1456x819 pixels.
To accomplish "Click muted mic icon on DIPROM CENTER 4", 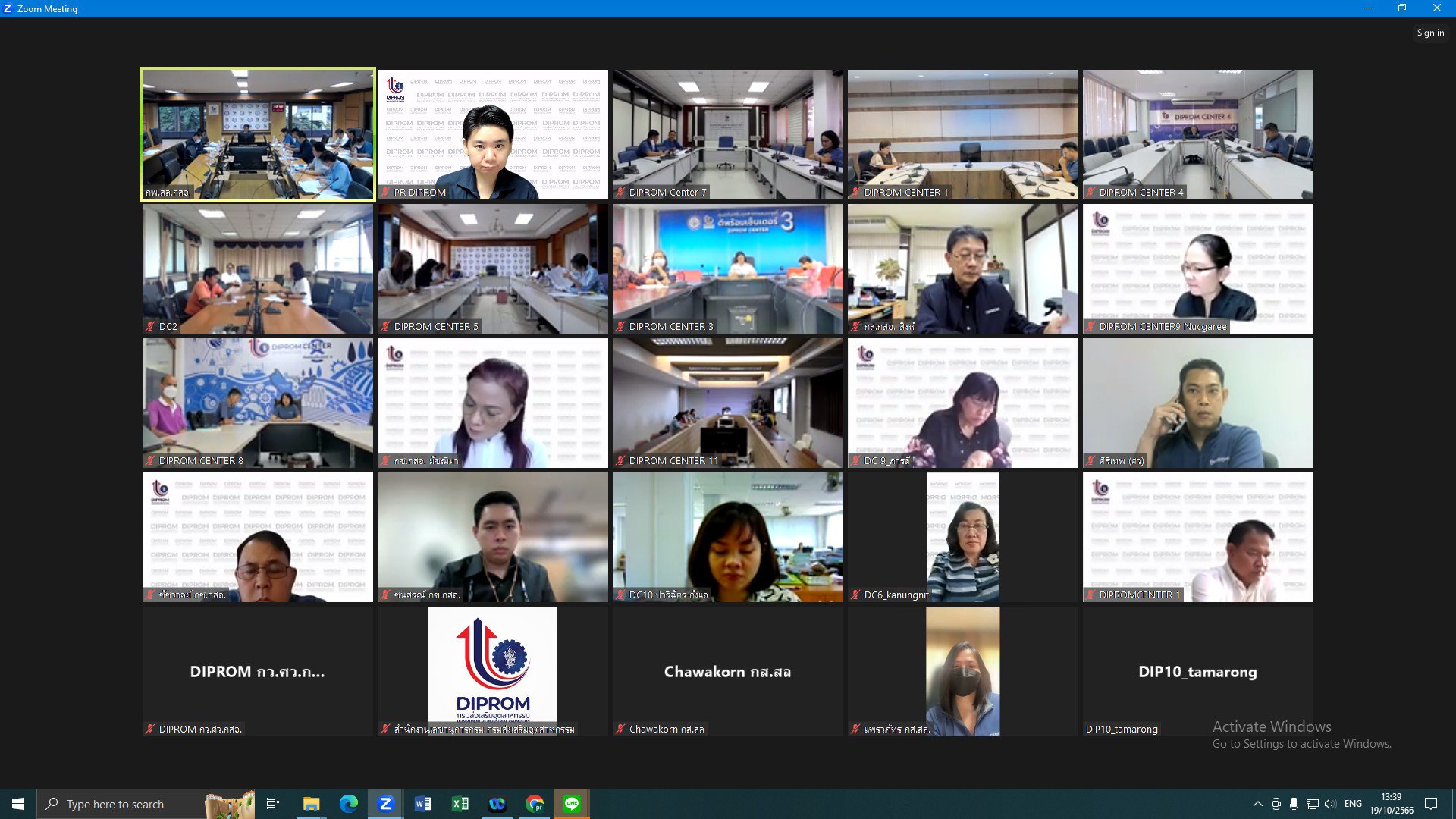I will click(1090, 193).
